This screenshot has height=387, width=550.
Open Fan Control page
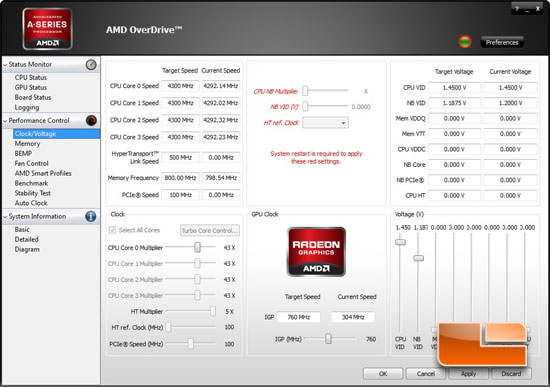(31, 163)
